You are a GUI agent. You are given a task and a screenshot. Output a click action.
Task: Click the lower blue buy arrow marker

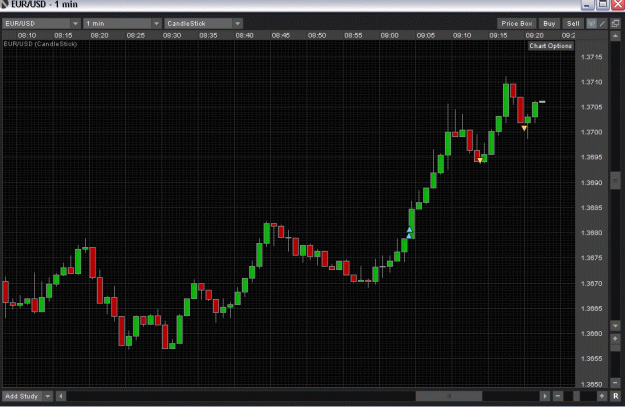point(409,236)
